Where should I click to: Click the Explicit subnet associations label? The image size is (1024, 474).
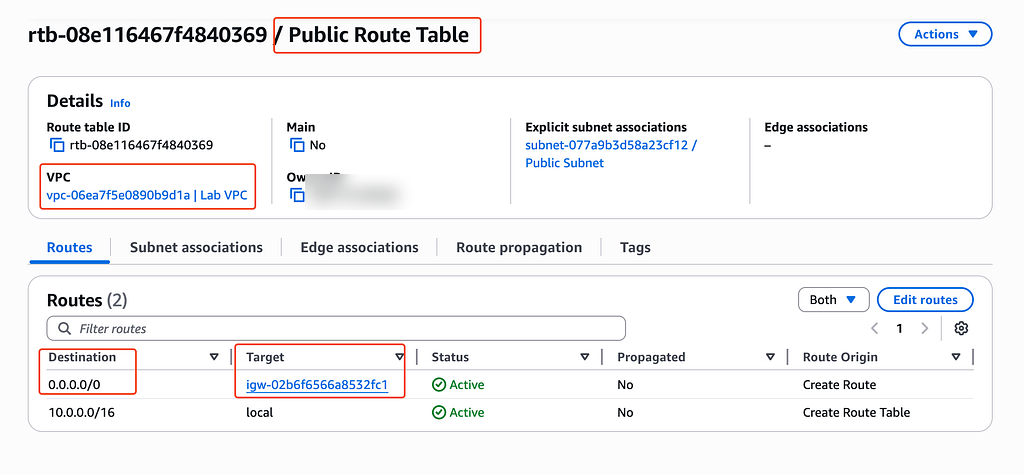[606, 127]
